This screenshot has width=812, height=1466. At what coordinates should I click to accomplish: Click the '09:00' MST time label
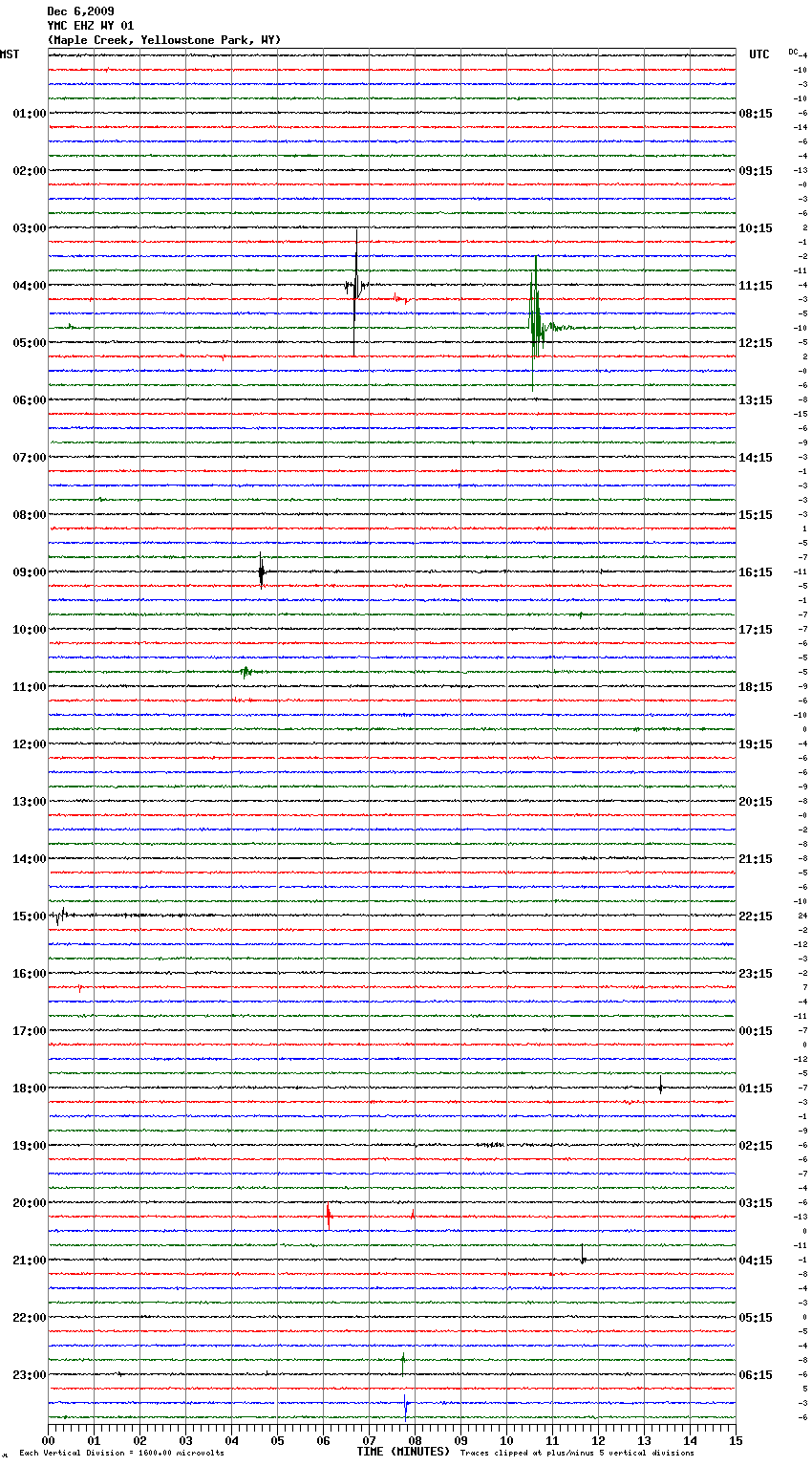(x=30, y=572)
